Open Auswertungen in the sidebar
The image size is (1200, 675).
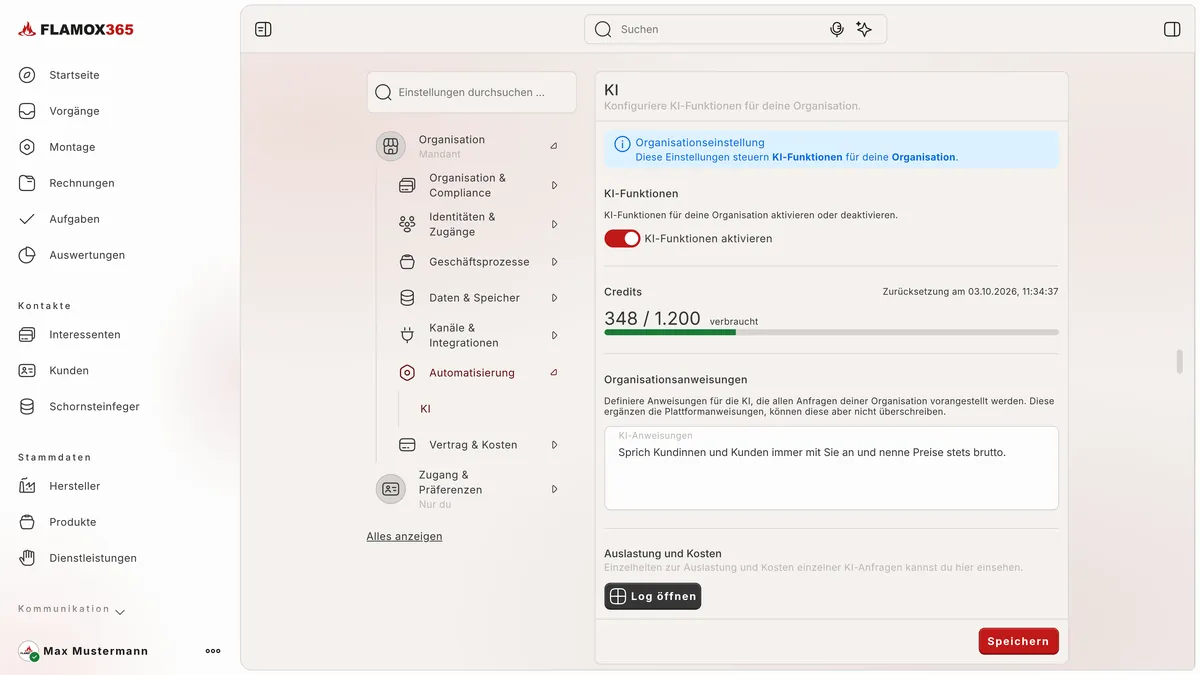(x=87, y=255)
